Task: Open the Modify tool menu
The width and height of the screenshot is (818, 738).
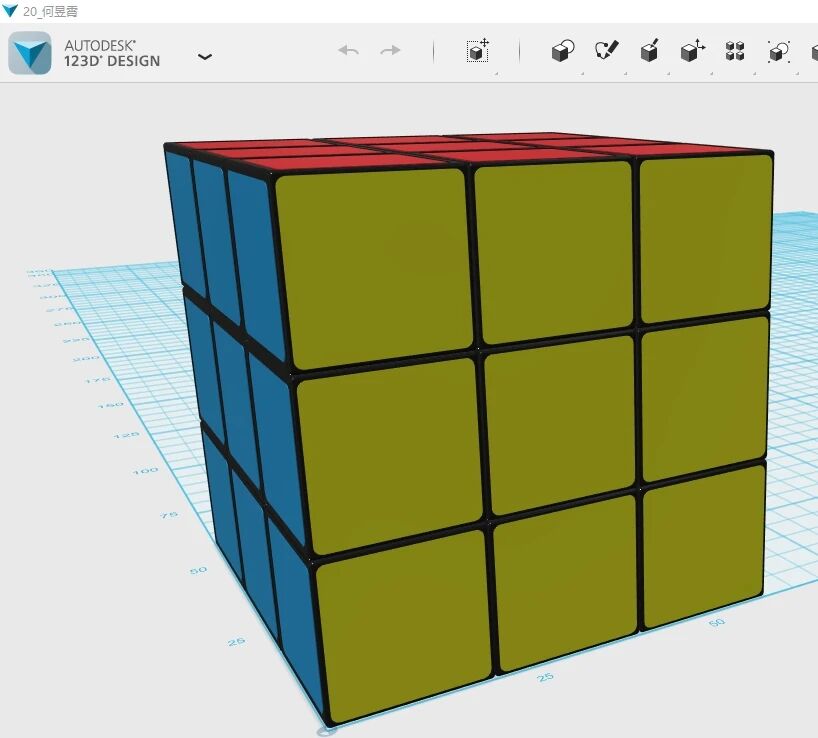Action: 692,51
